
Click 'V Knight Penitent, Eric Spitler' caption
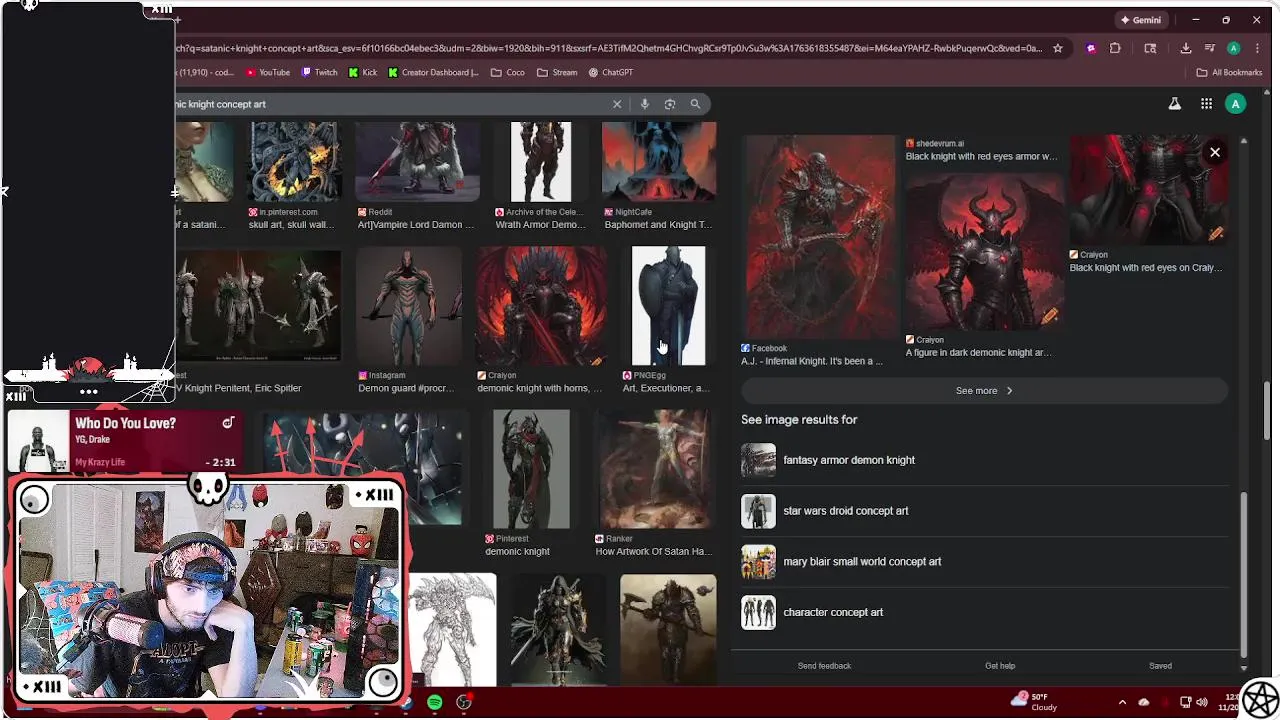[240, 388]
